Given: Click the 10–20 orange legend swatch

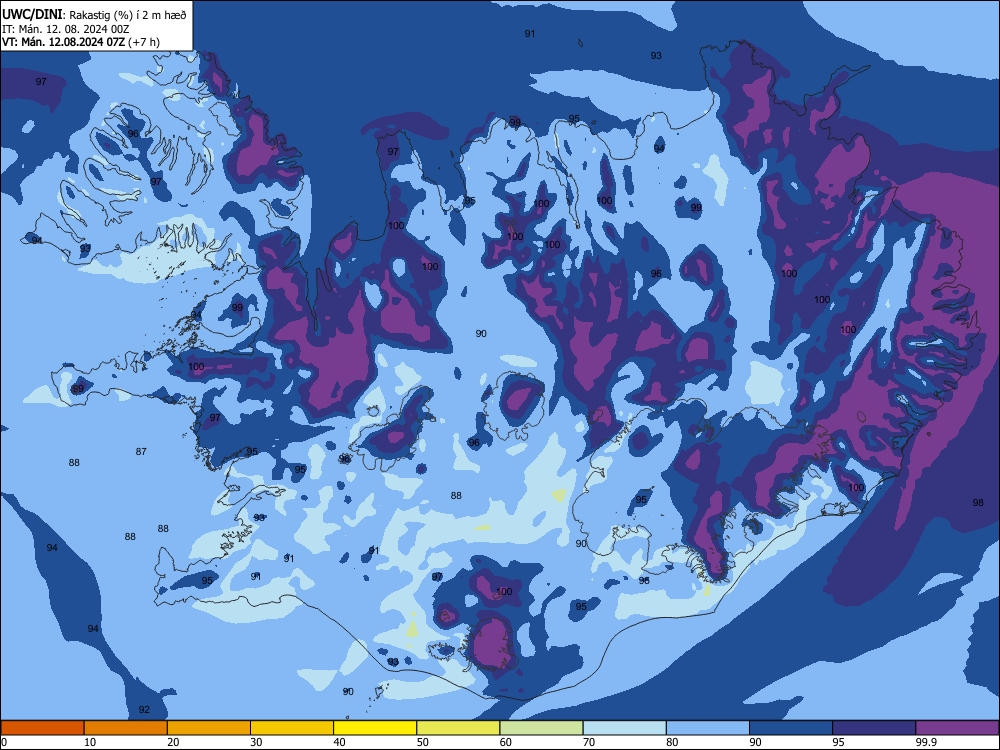Looking at the screenshot, I should click(x=126, y=728).
